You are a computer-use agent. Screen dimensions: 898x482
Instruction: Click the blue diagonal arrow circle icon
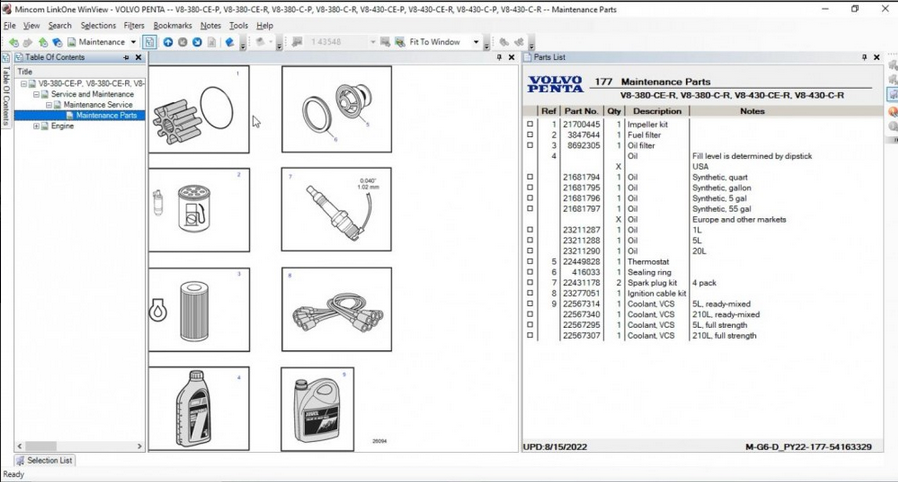click(197, 42)
